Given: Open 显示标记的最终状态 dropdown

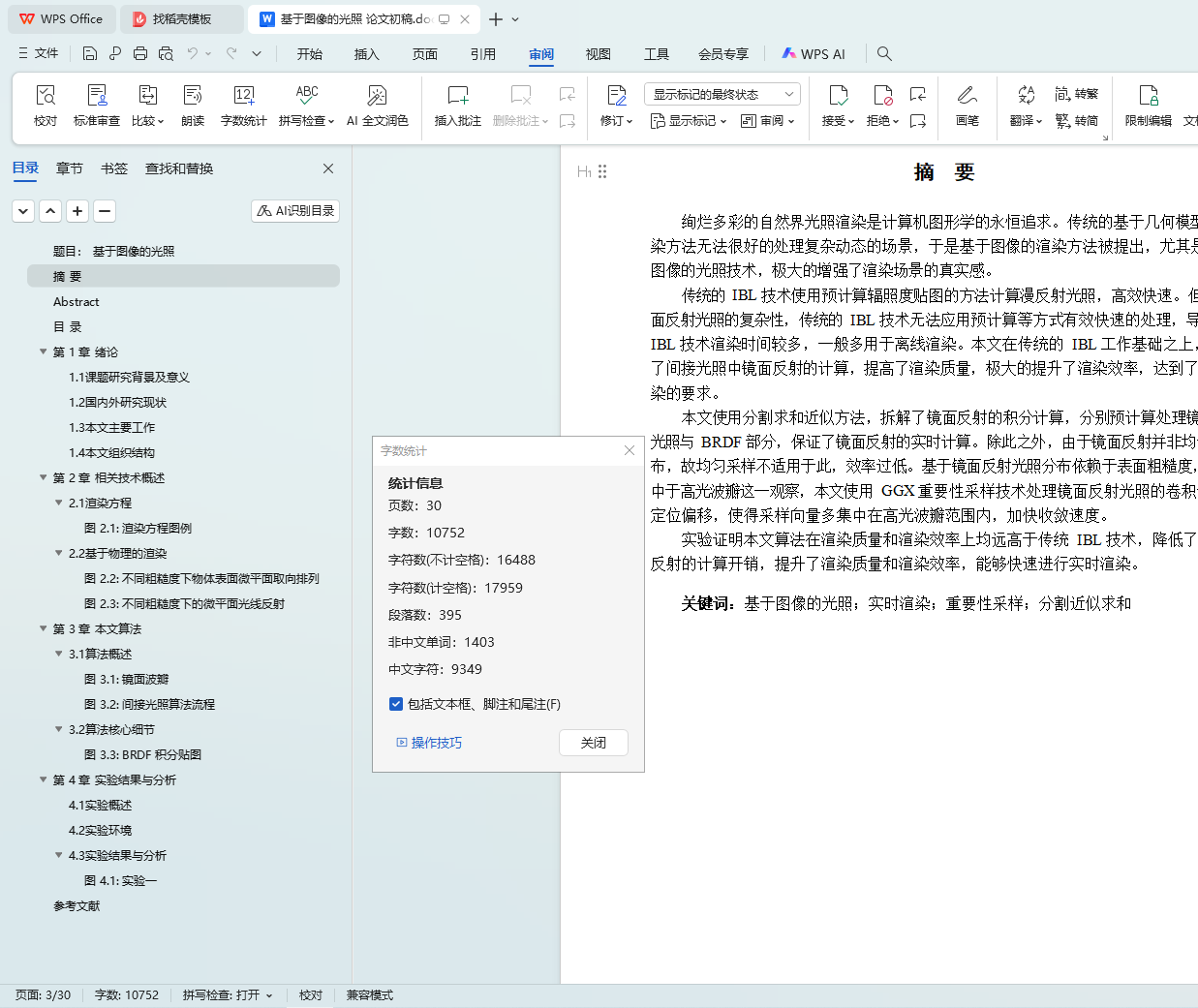Looking at the screenshot, I should (722, 94).
